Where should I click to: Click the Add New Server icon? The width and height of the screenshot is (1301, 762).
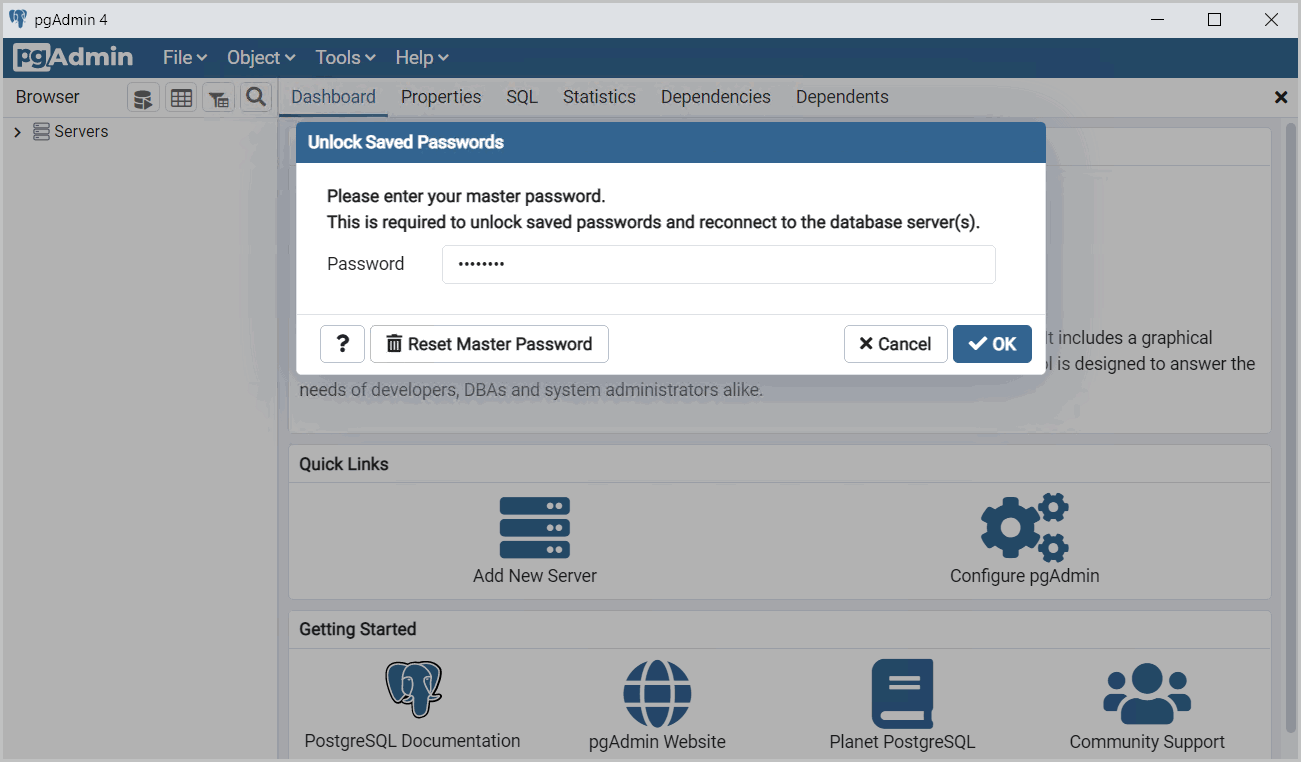[x=535, y=528]
